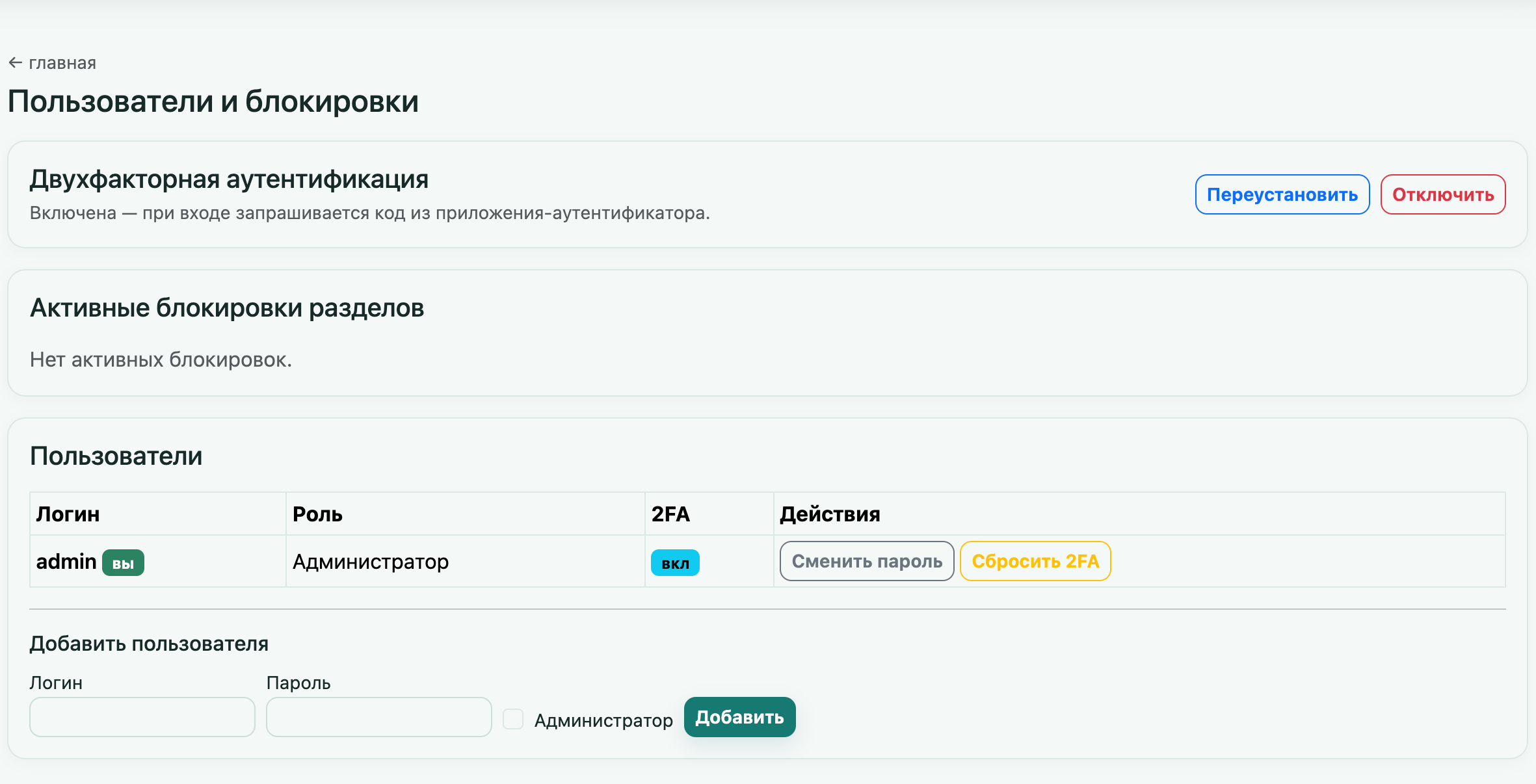Click the 'Добавить пользователя' heading
This screenshot has height=784, width=1536.
149,644
